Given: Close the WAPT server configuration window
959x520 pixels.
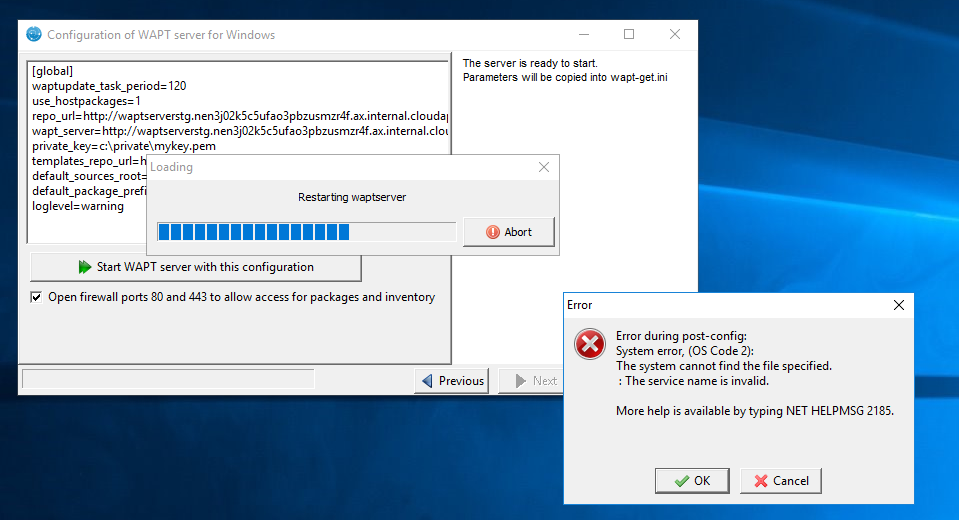Looking at the screenshot, I should [675, 35].
